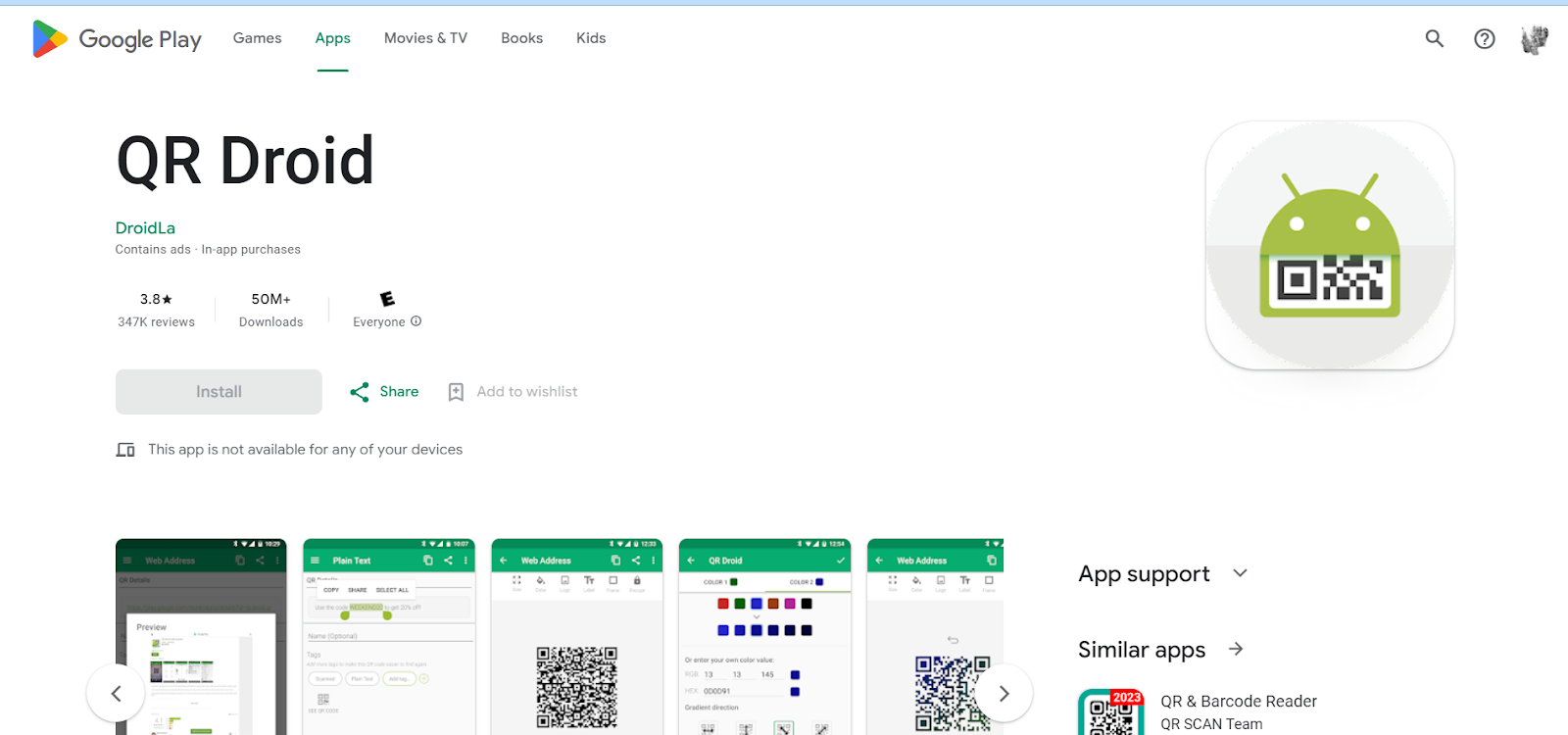1568x735 pixels.
Task: Open the black QR code screenshot thumbnail
Action: coord(577,637)
